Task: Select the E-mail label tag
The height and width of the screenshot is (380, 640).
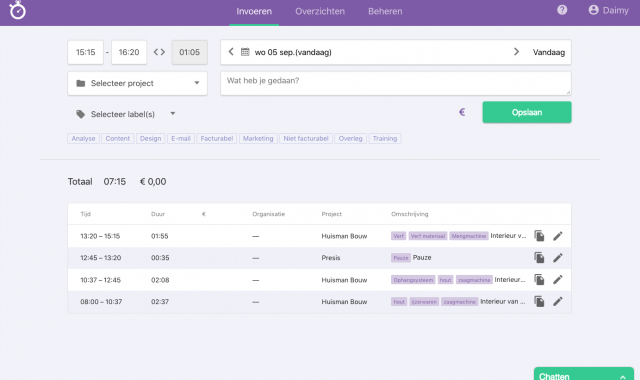Action: tap(181, 138)
